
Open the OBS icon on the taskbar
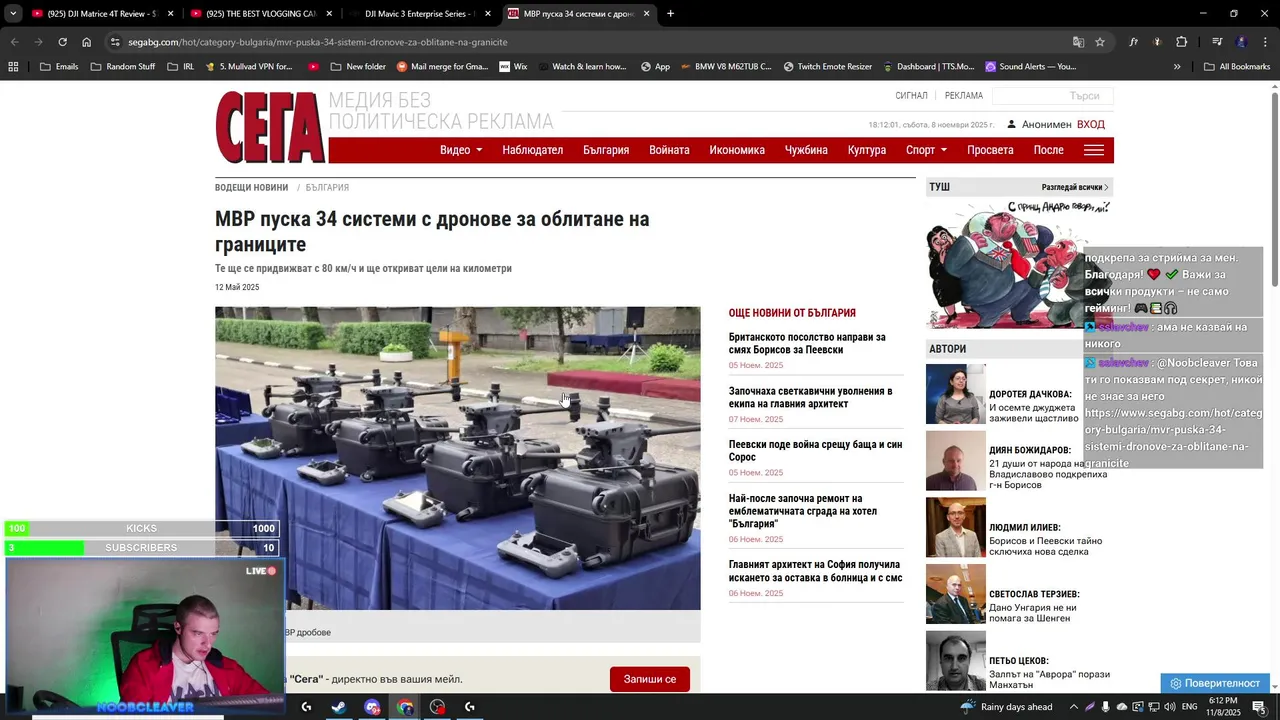[x=437, y=707]
